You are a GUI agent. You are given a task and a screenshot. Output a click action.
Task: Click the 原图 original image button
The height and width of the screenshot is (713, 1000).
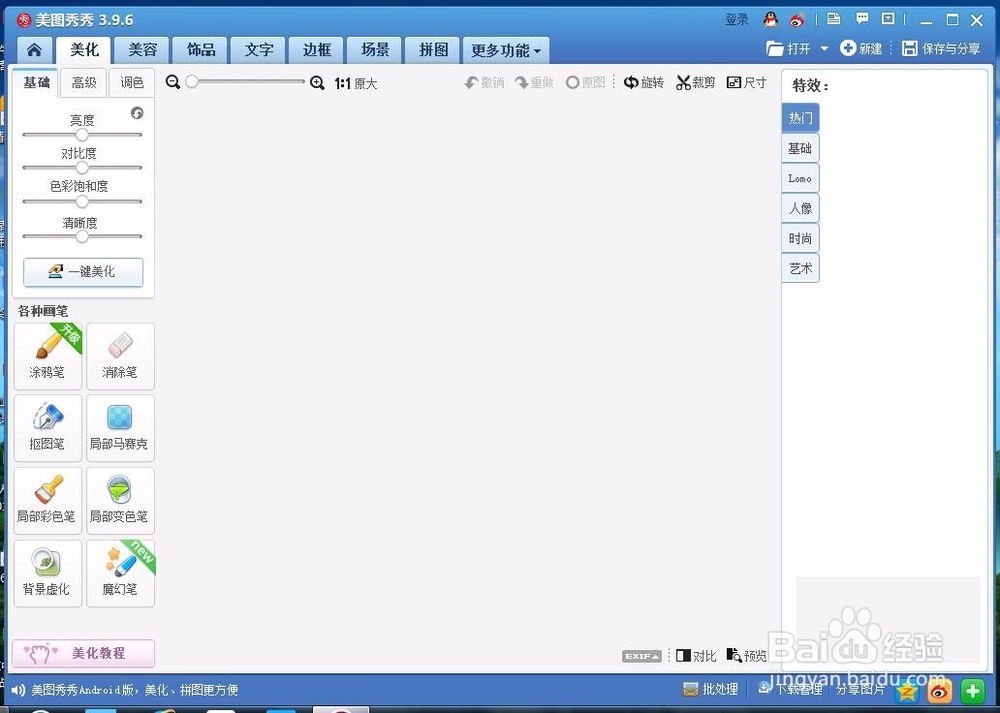pos(585,83)
